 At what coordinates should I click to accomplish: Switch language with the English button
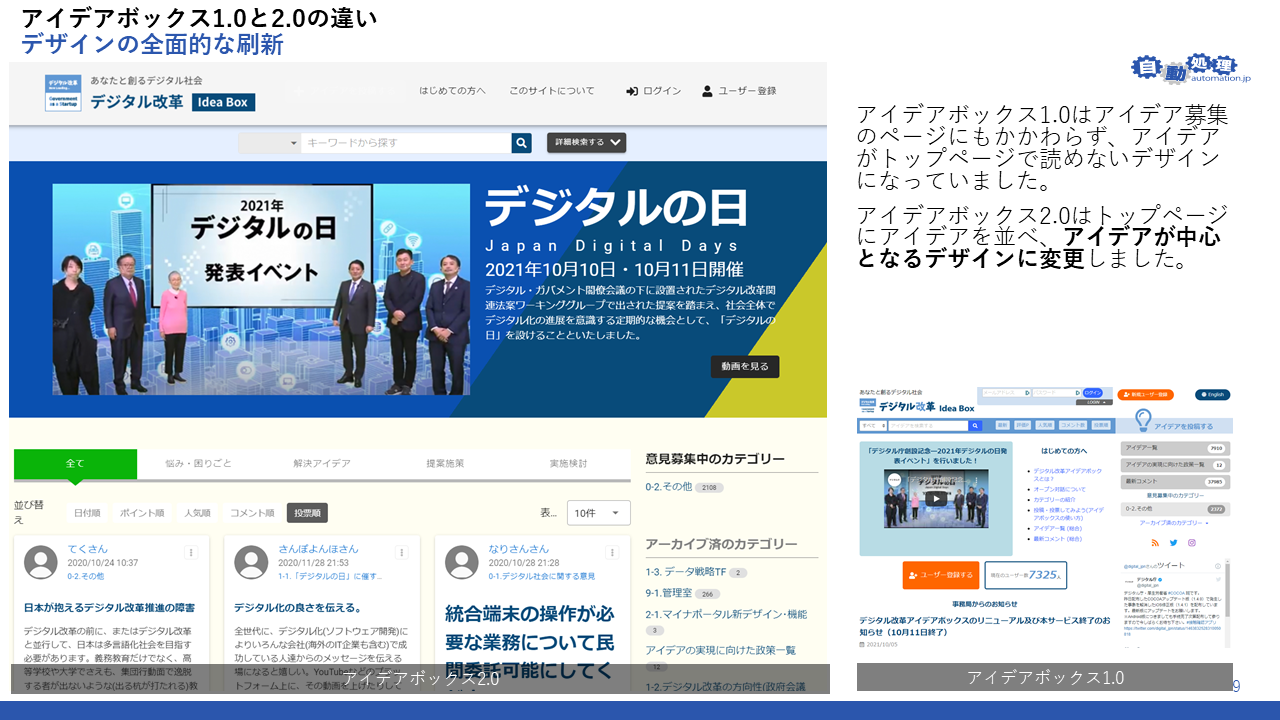click(x=1212, y=395)
